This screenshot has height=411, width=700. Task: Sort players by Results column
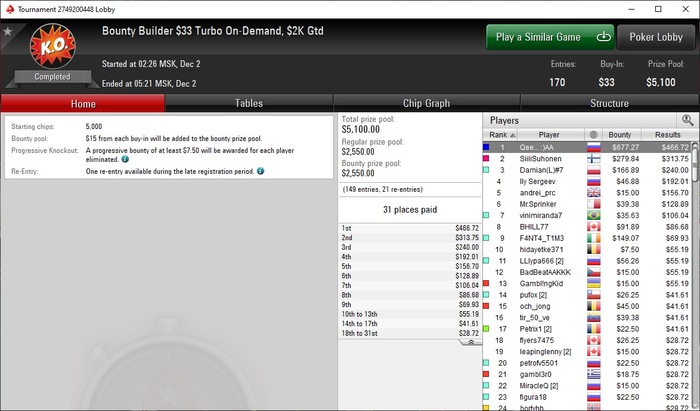coord(667,135)
